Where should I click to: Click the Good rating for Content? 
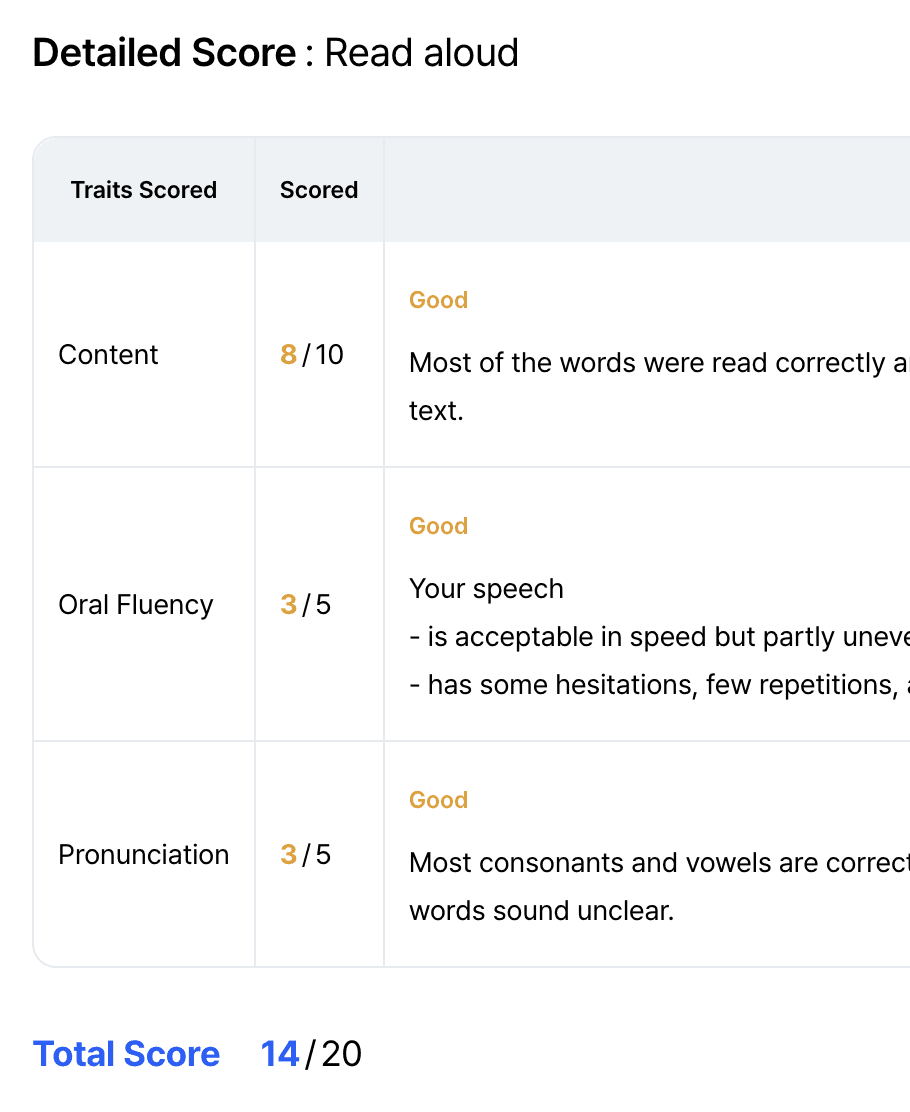click(x=438, y=300)
